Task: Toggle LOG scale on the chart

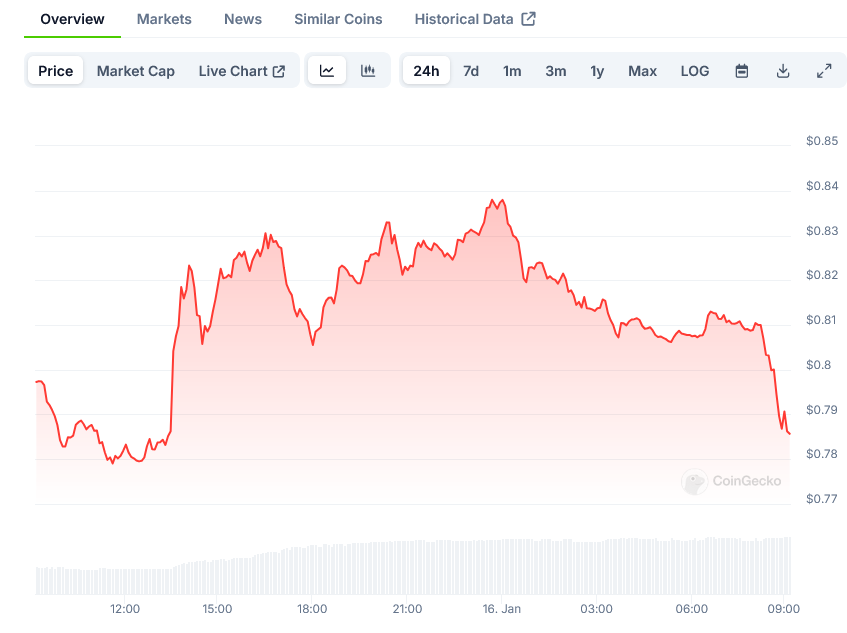Action: click(x=695, y=71)
